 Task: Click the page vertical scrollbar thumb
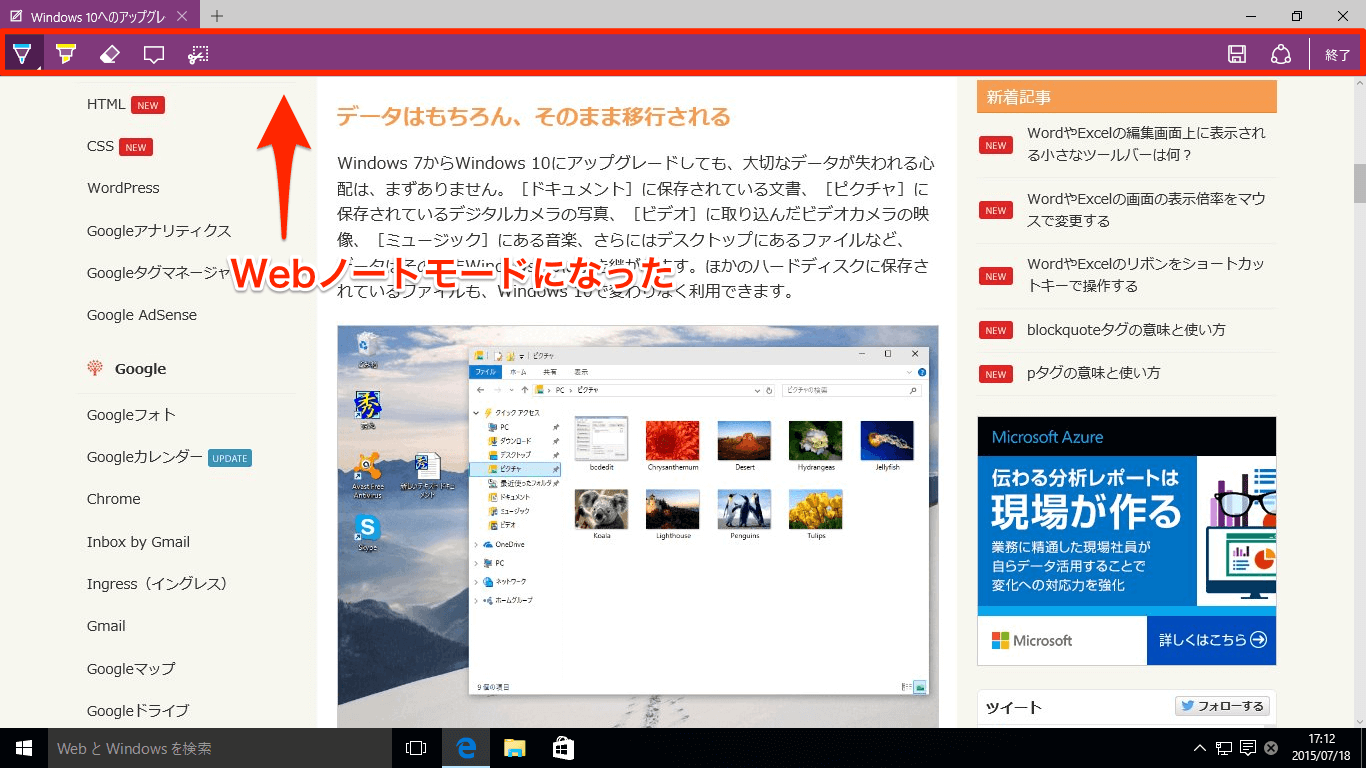pyautogui.click(x=1360, y=182)
